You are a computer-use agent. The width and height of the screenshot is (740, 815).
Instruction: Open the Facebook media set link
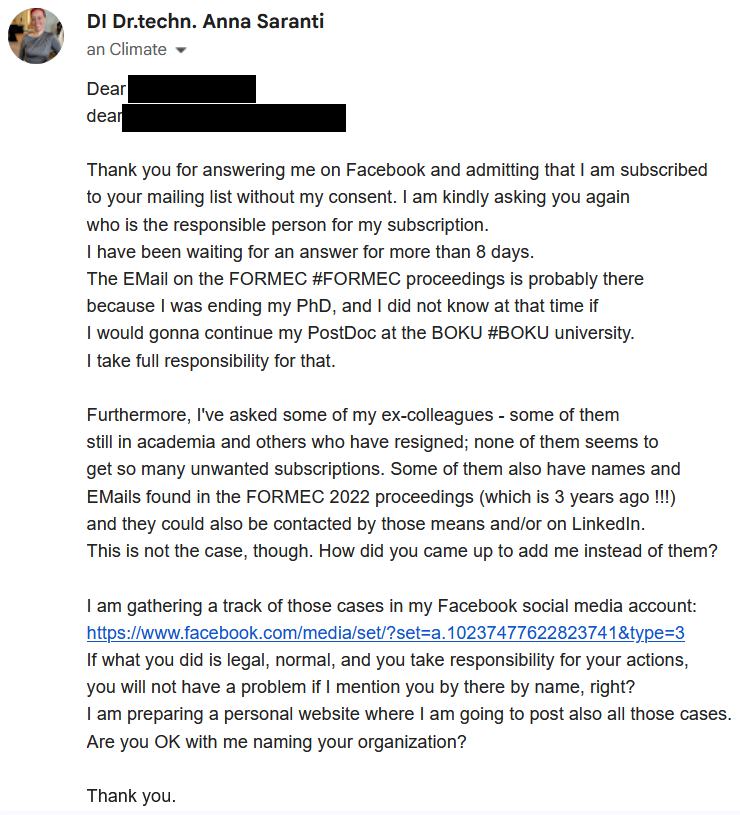point(385,633)
